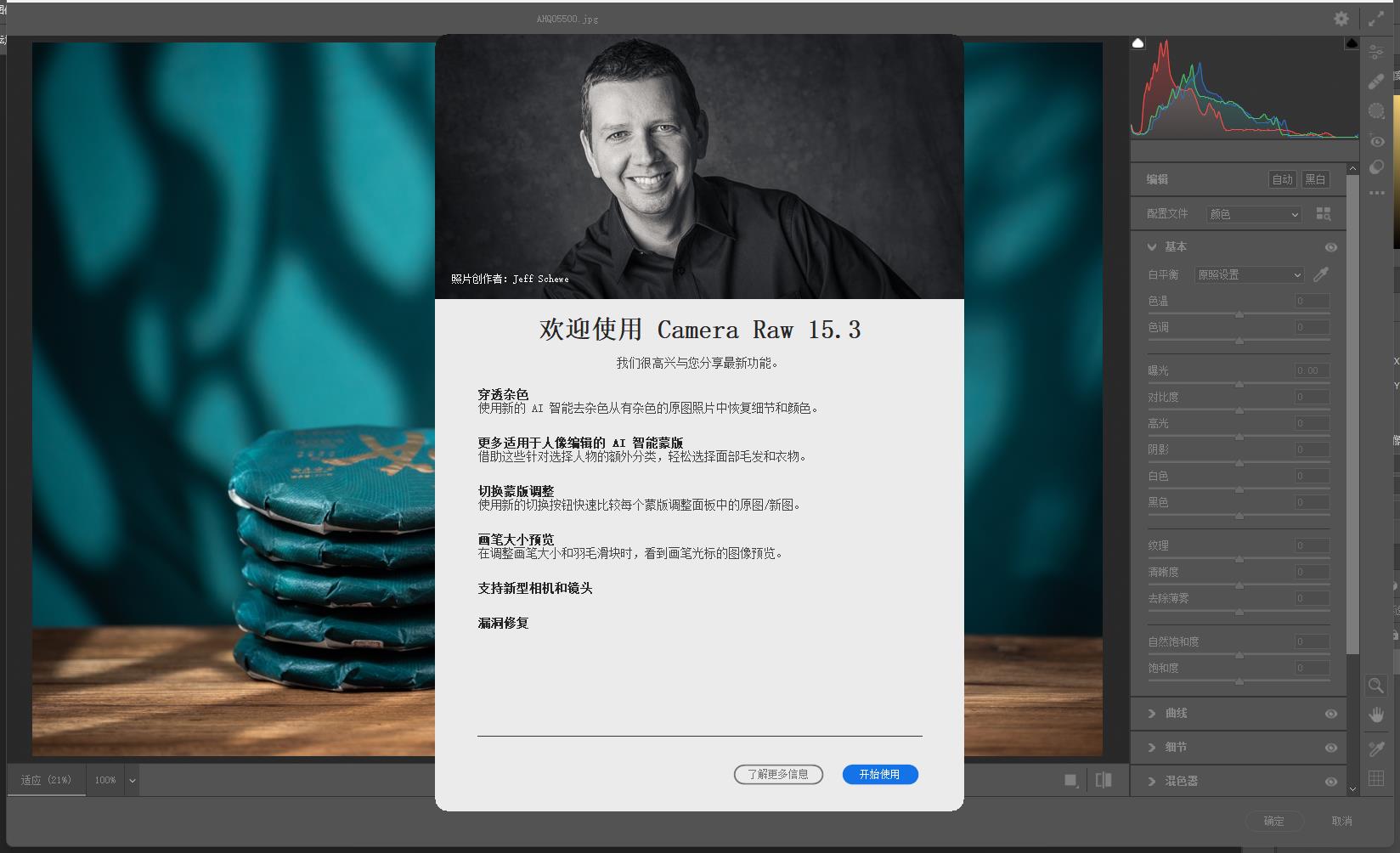Select the Zoom magnifier tool
This screenshot has height=853, width=1400.
(1375, 686)
